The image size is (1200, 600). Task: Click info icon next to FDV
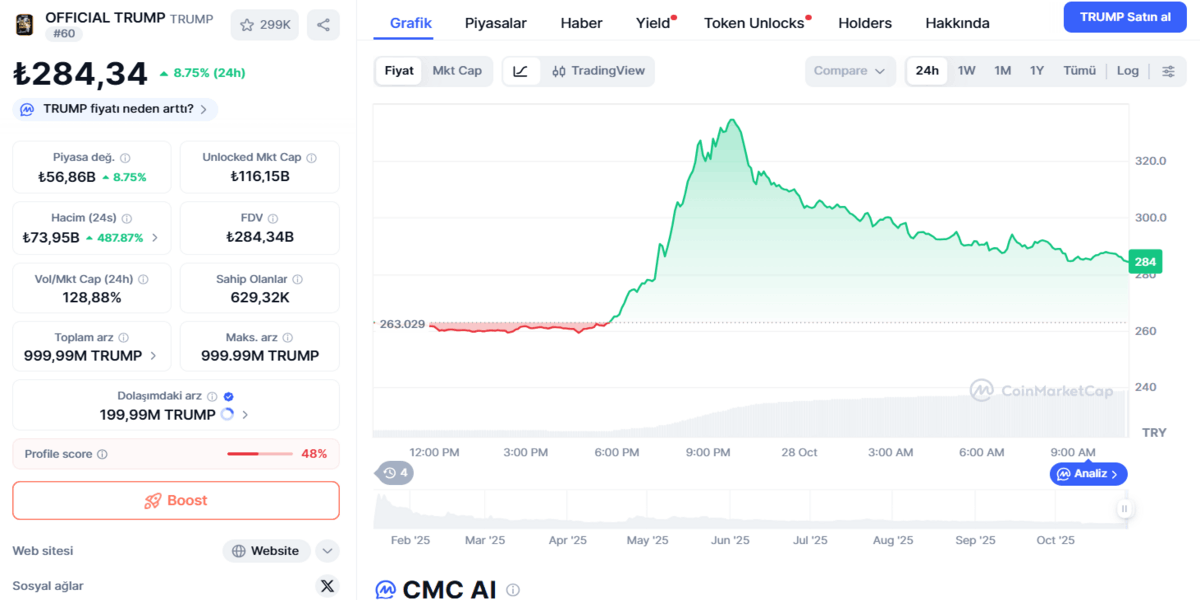point(273,218)
